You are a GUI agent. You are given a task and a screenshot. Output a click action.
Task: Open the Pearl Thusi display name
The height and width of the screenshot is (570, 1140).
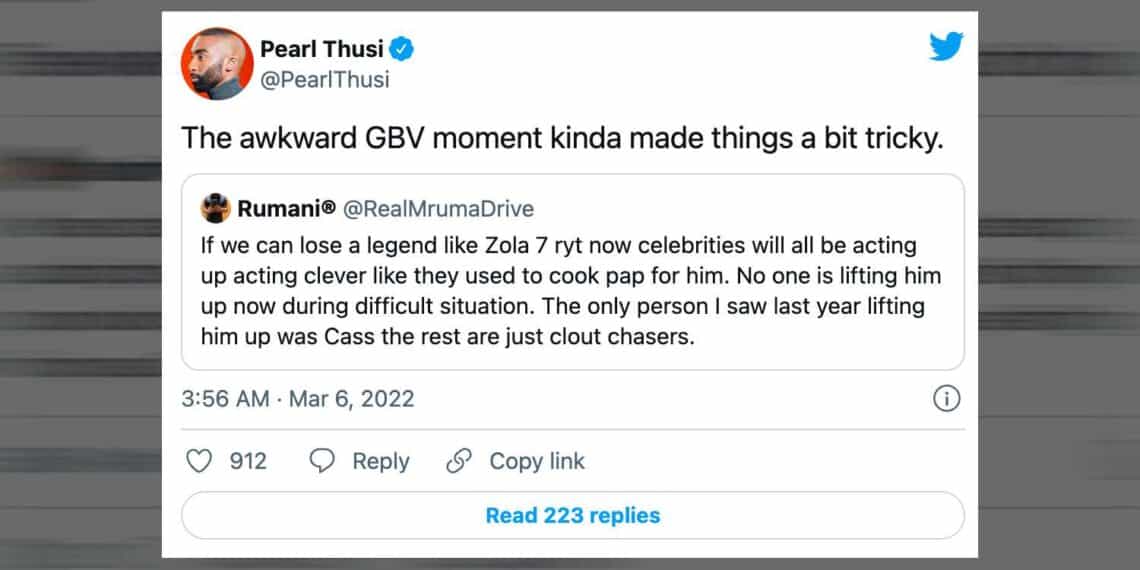(x=320, y=49)
